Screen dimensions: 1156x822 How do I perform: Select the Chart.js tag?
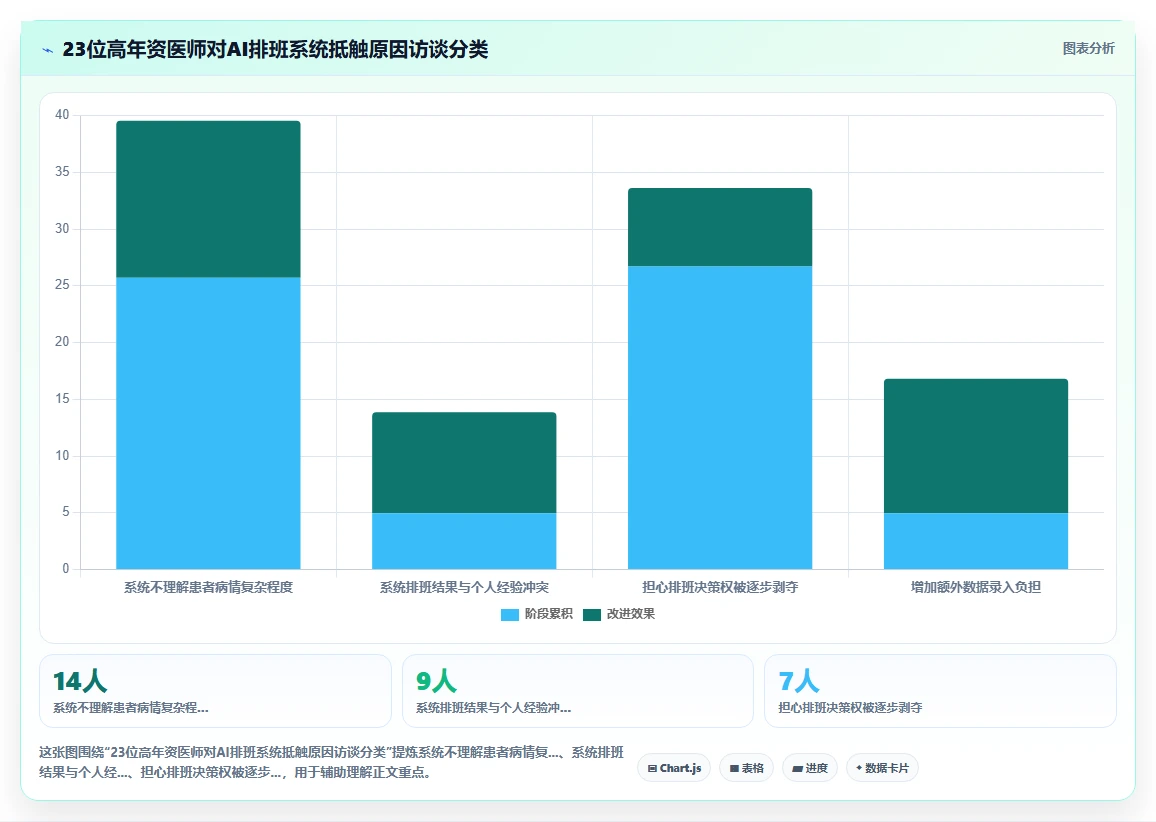[674, 768]
